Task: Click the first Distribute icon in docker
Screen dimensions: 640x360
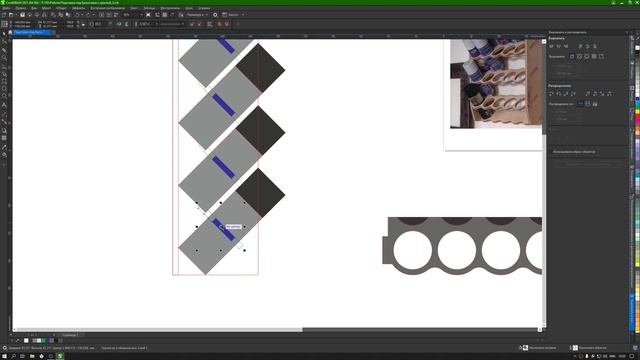Action: point(551,94)
